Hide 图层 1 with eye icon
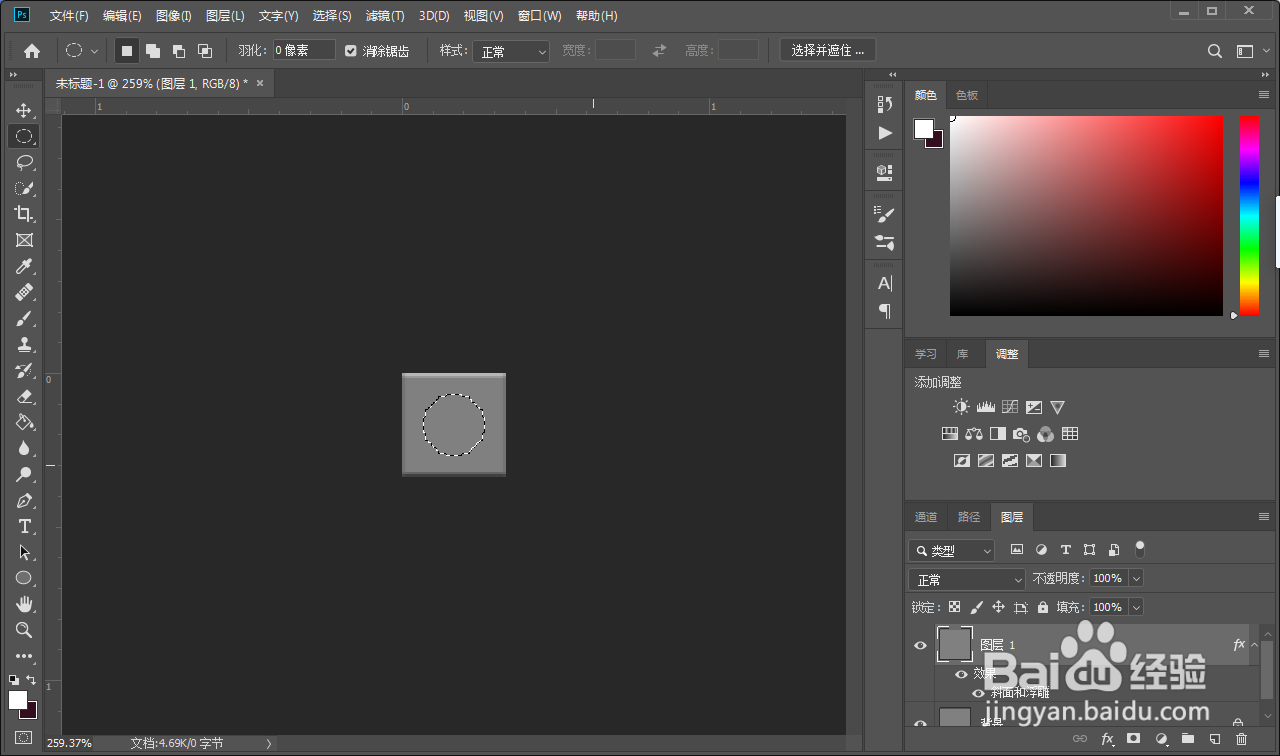 920,645
